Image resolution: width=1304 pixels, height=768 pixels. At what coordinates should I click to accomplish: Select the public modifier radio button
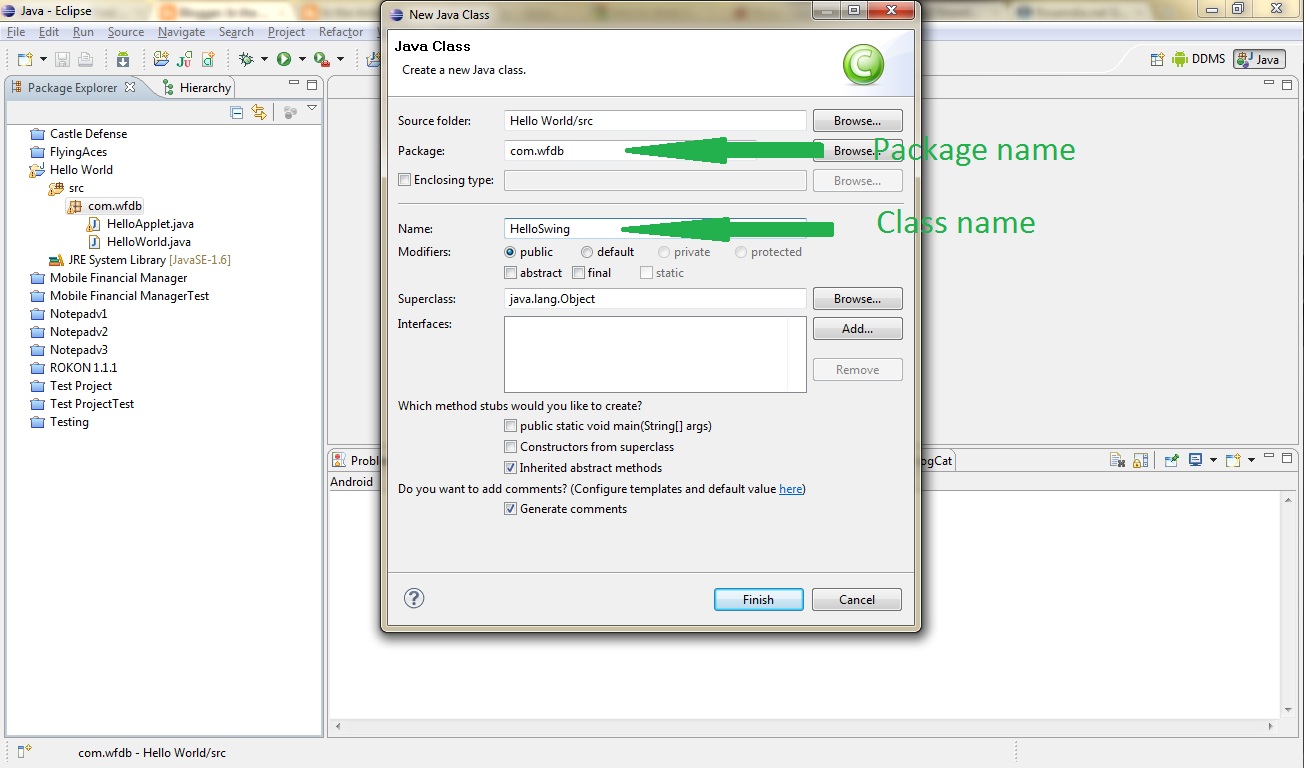(x=511, y=252)
